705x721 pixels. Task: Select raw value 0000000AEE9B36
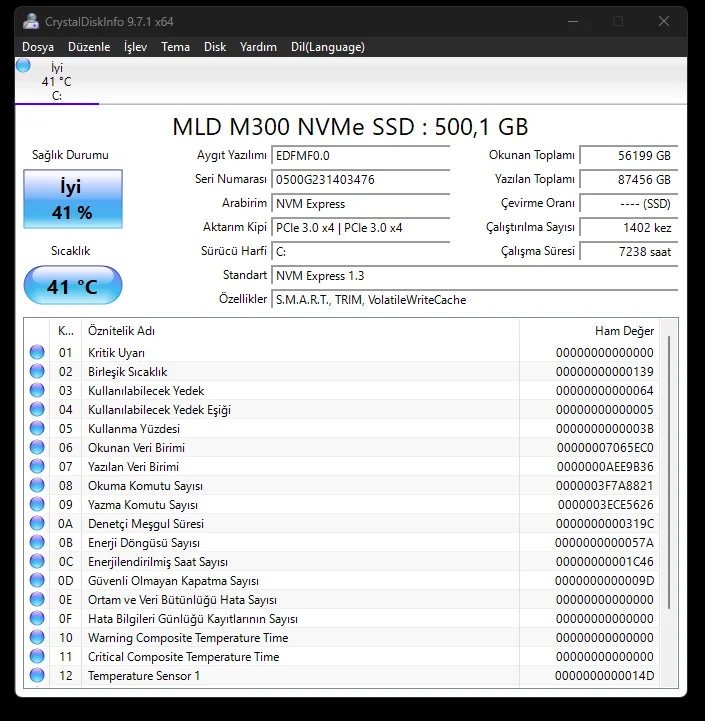(x=605, y=467)
